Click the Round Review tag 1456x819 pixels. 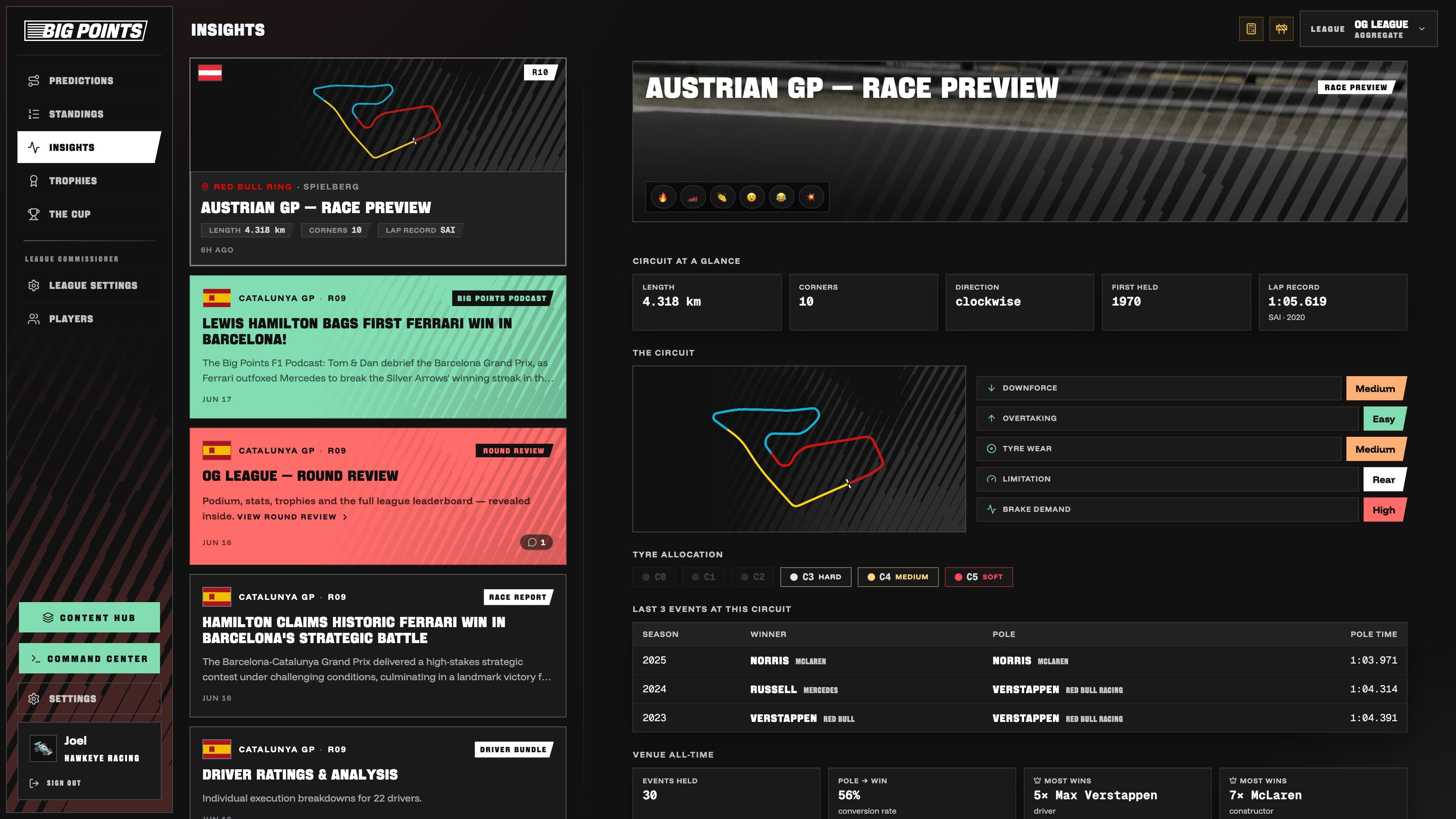point(514,450)
